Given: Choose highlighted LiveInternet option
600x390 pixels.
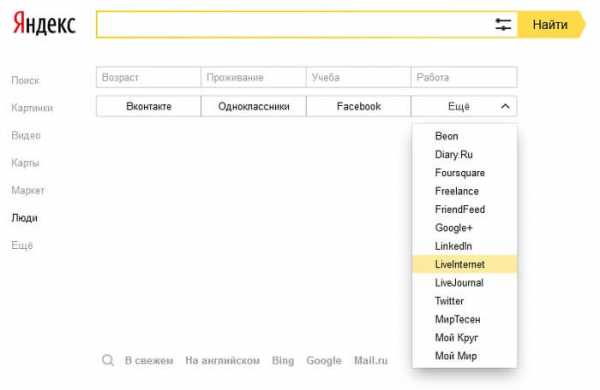Looking at the screenshot, I should tap(465, 264).
